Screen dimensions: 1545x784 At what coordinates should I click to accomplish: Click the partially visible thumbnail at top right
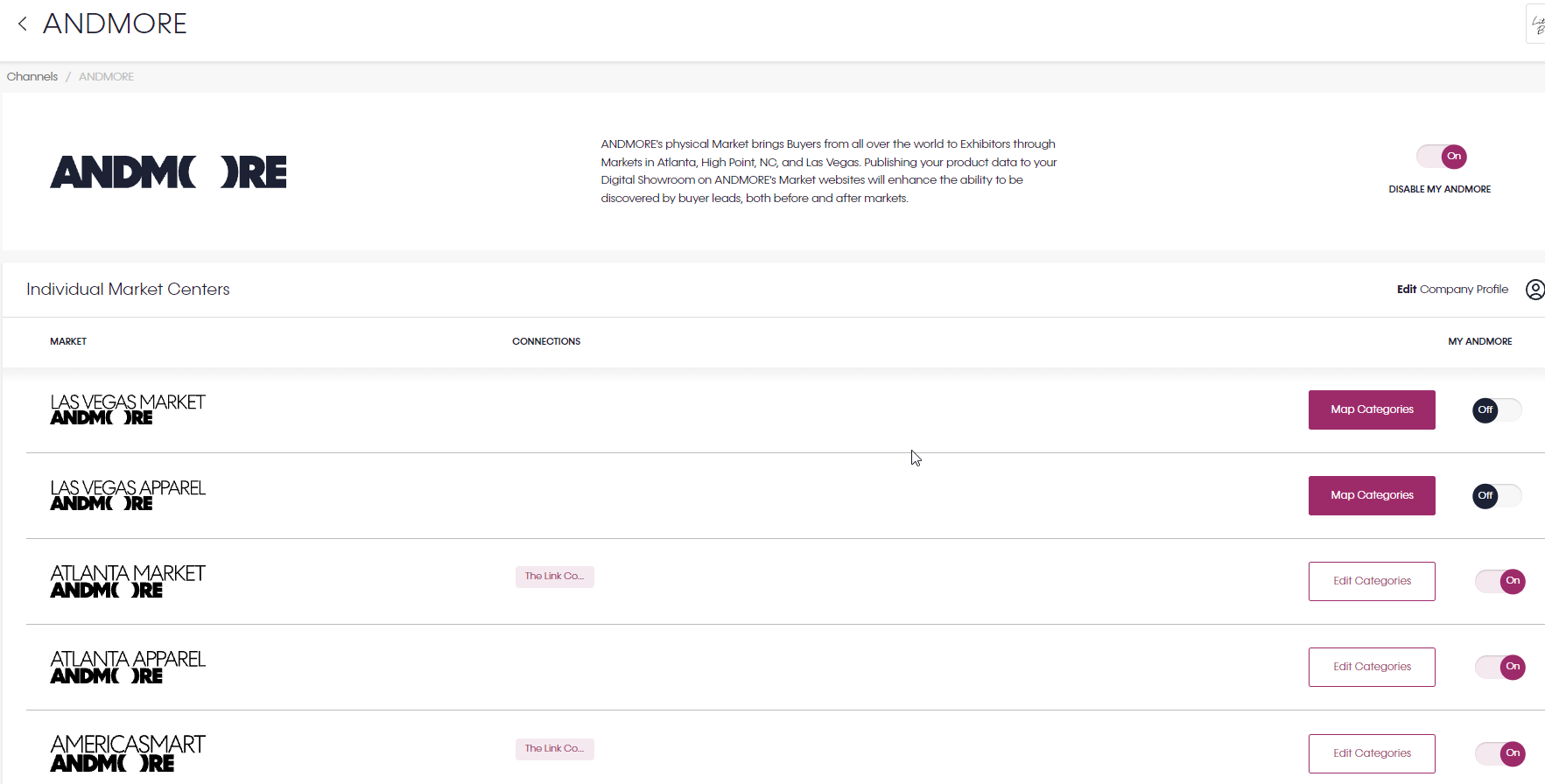tap(1536, 24)
